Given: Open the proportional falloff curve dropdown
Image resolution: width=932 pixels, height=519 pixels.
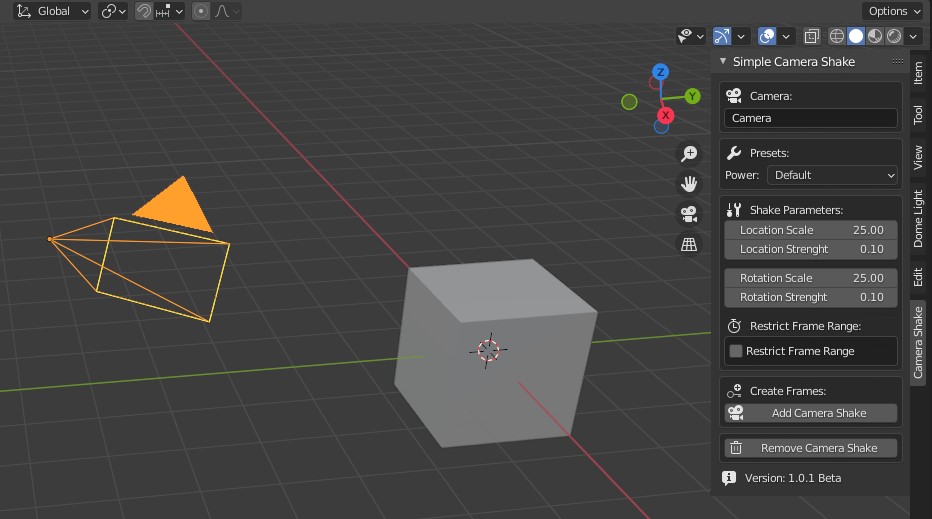Looking at the screenshot, I should point(227,11).
